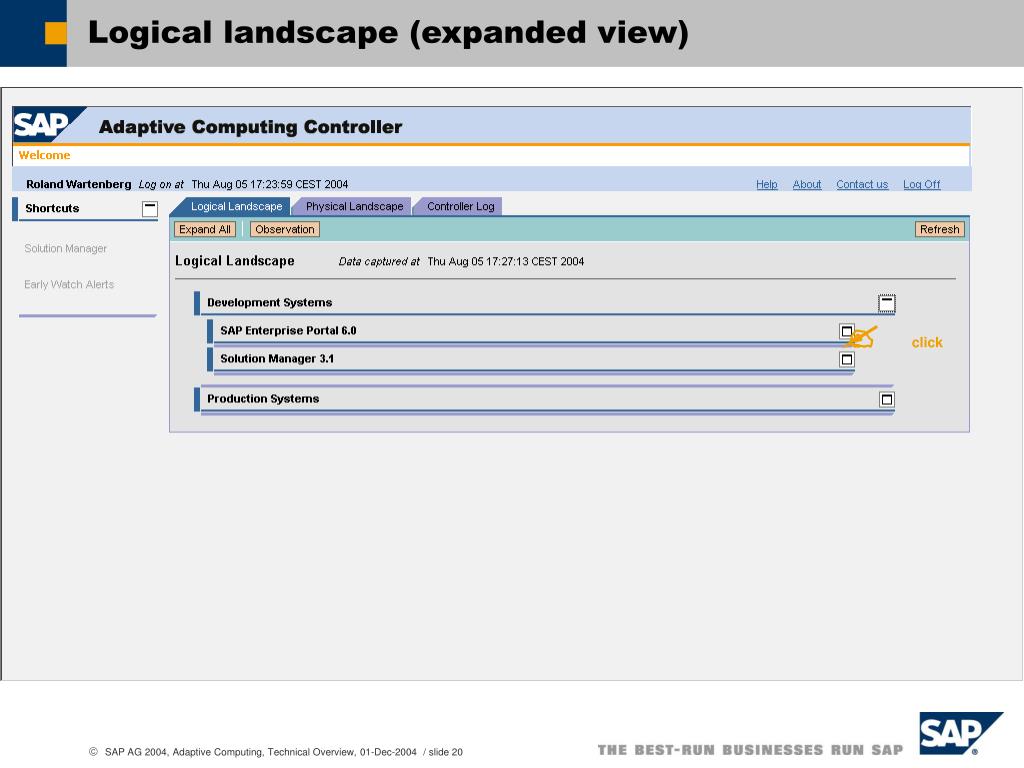Image resolution: width=1024 pixels, height=768 pixels.
Task: Expand SAP Enterprise Portal 6.0 entry
Action: pos(847,331)
